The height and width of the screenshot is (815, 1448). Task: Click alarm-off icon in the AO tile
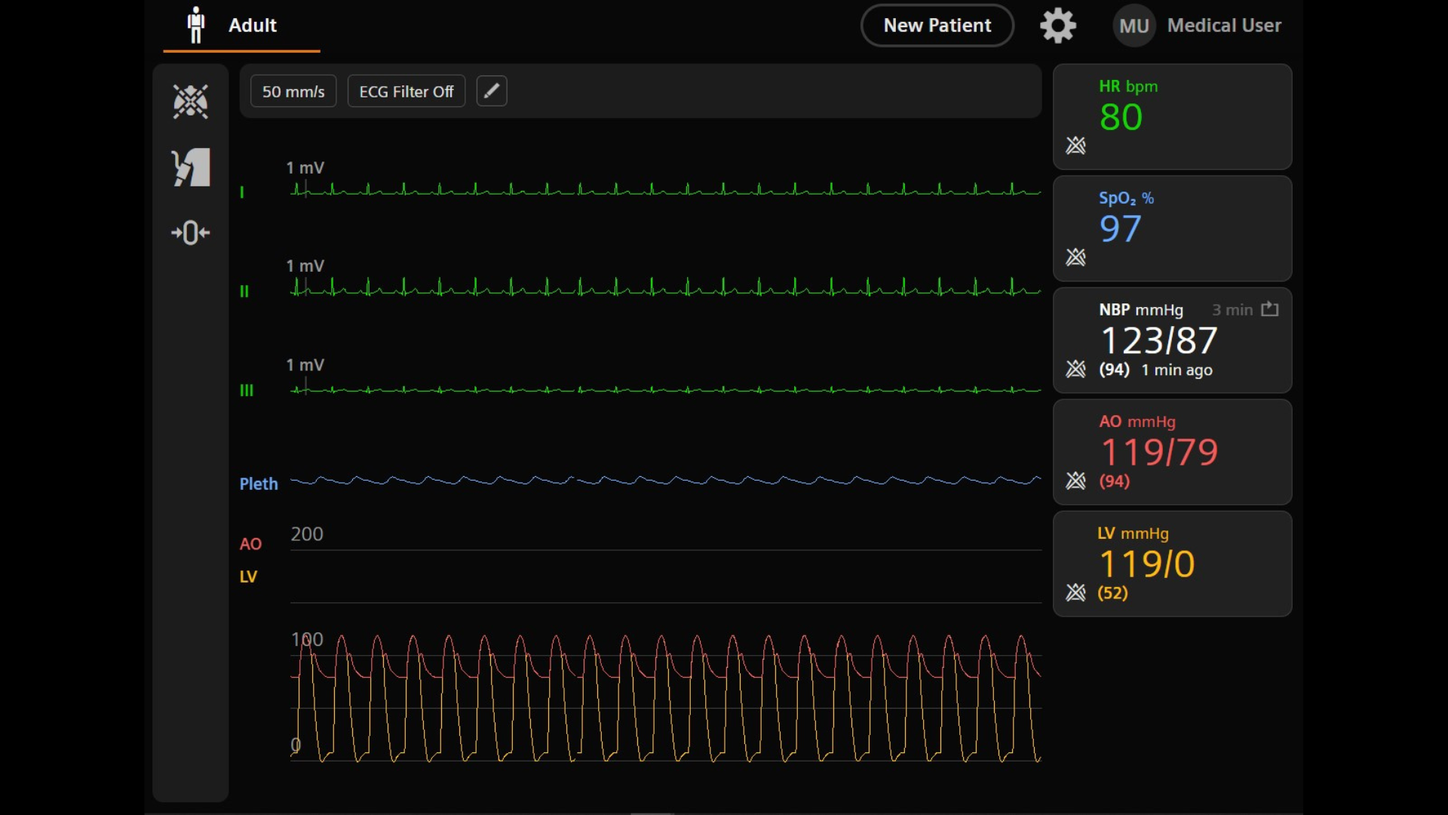[x=1076, y=481]
